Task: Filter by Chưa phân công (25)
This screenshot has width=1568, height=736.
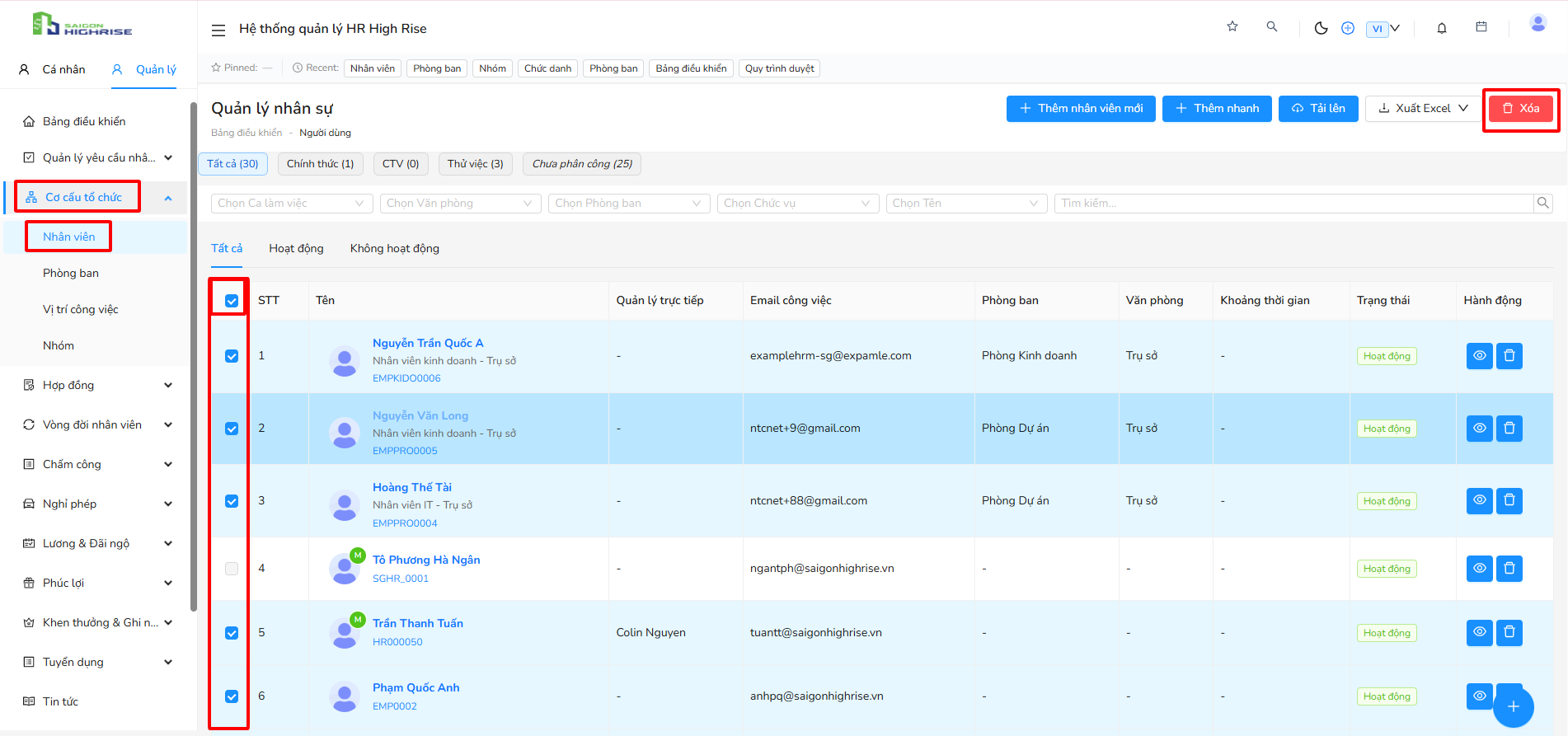Action: [x=582, y=164]
